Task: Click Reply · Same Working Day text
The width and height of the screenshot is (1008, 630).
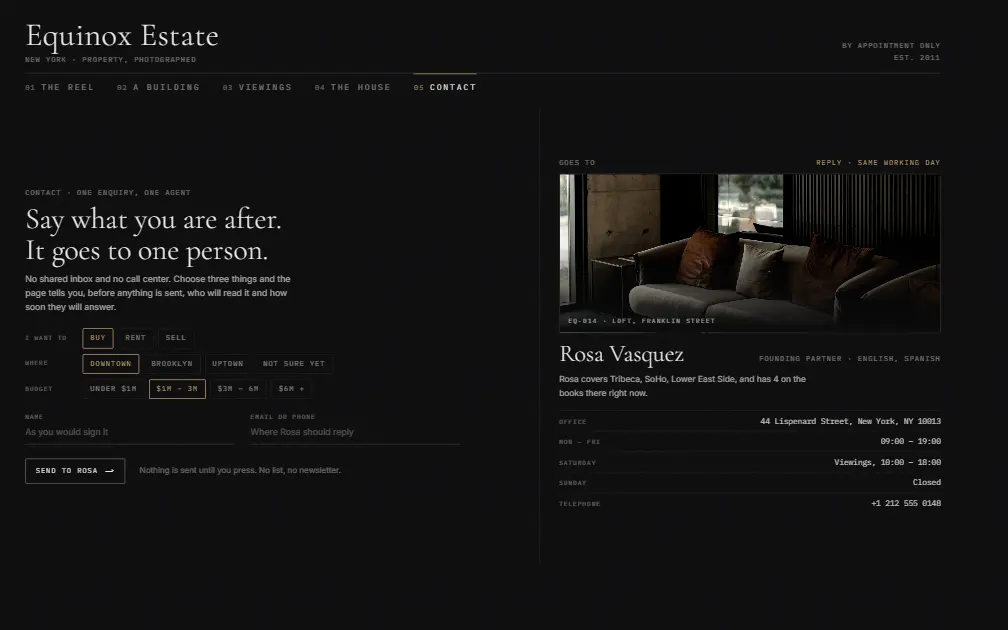Action: tap(878, 163)
